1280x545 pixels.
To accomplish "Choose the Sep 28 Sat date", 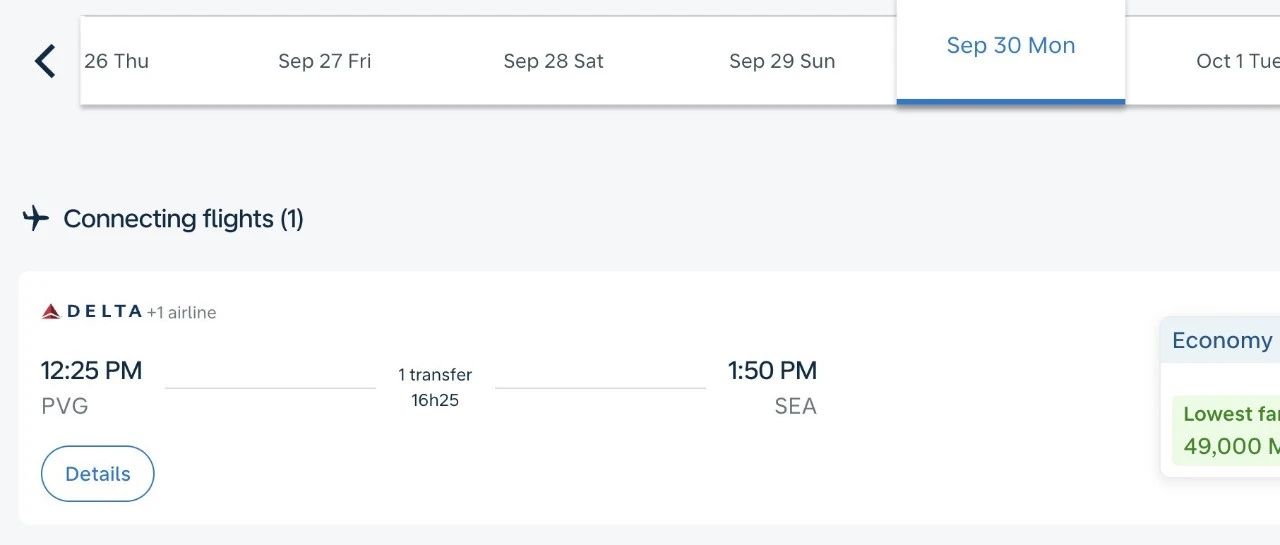I will point(553,61).
